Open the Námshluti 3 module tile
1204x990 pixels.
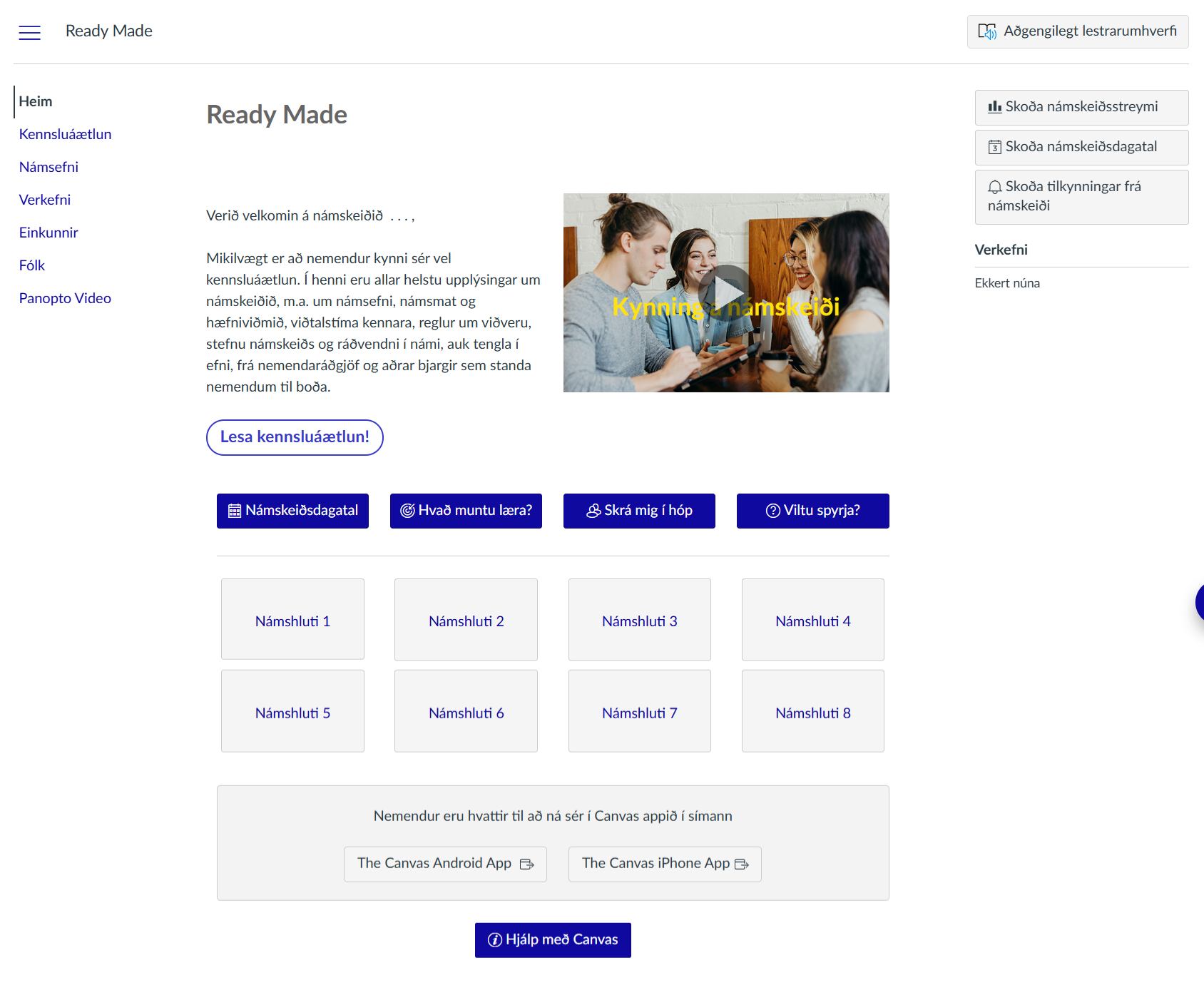639,620
